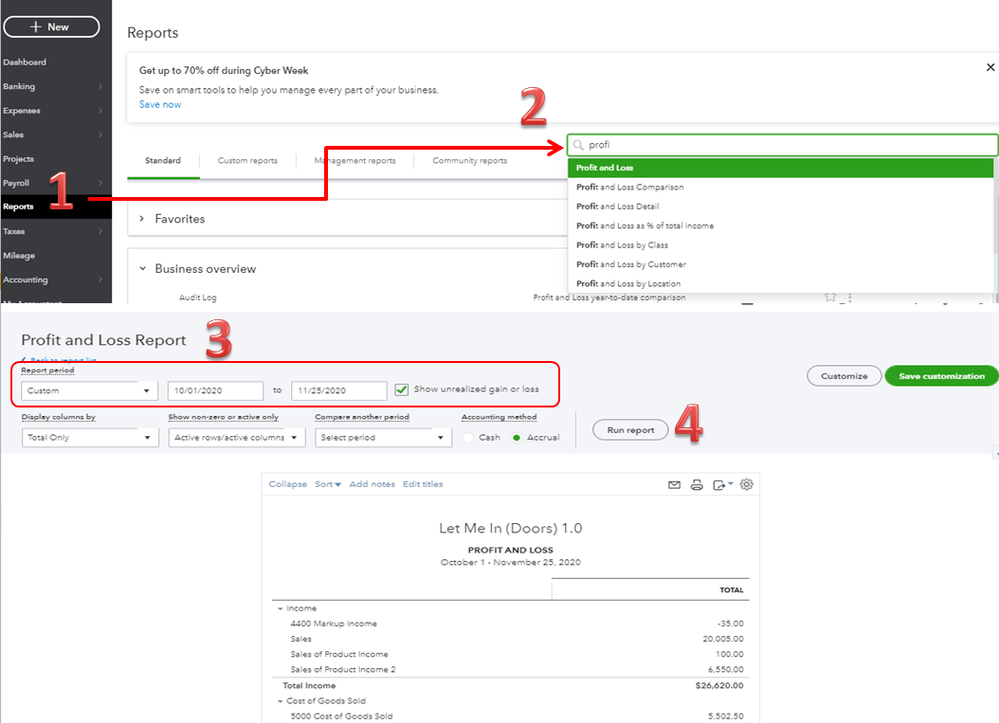Open Reports in the sidebar
Image resolution: width=999 pixels, height=723 pixels.
pos(18,206)
